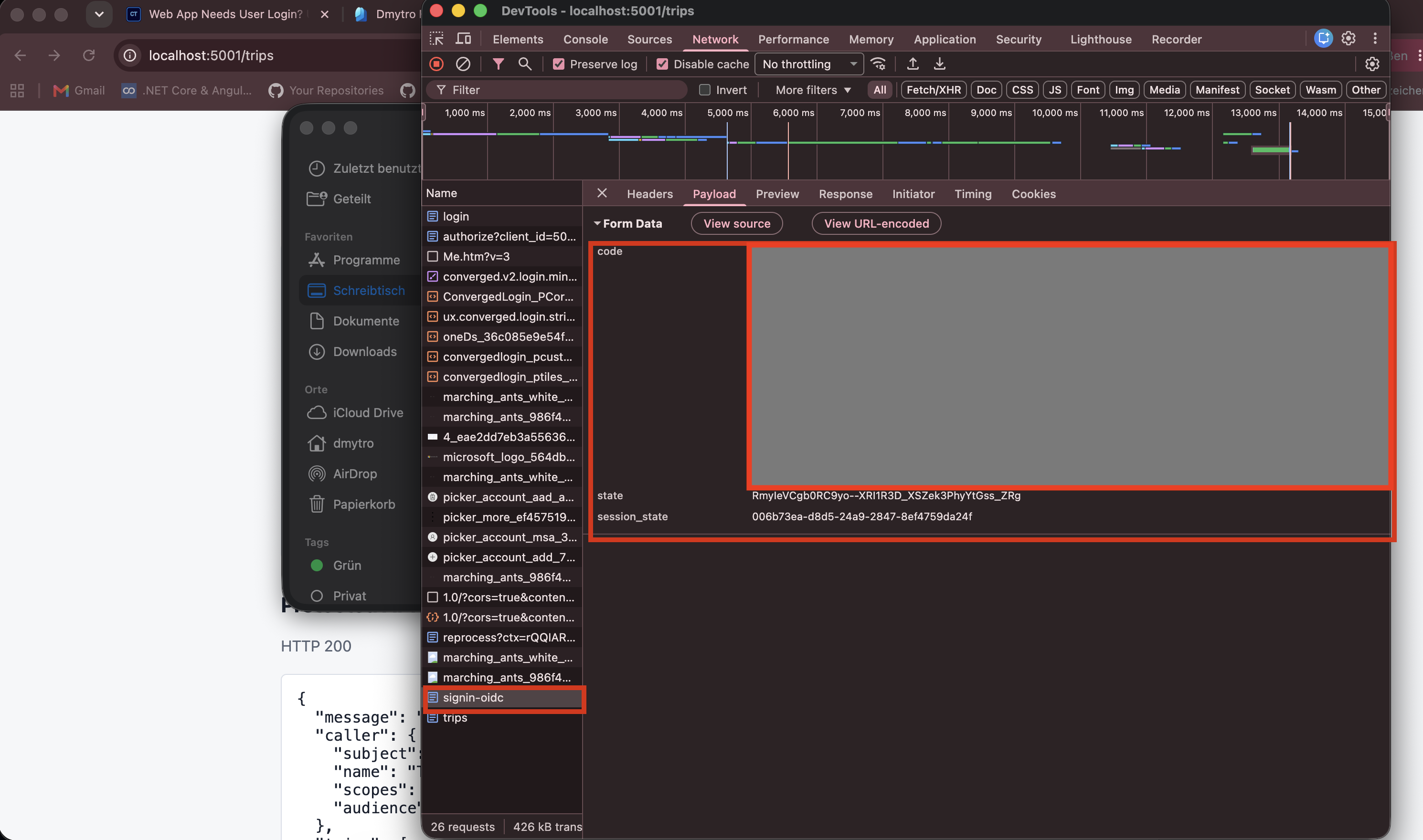This screenshot has width=1423, height=840.
Task: Click the funnel filter icon
Action: [498, 64]
